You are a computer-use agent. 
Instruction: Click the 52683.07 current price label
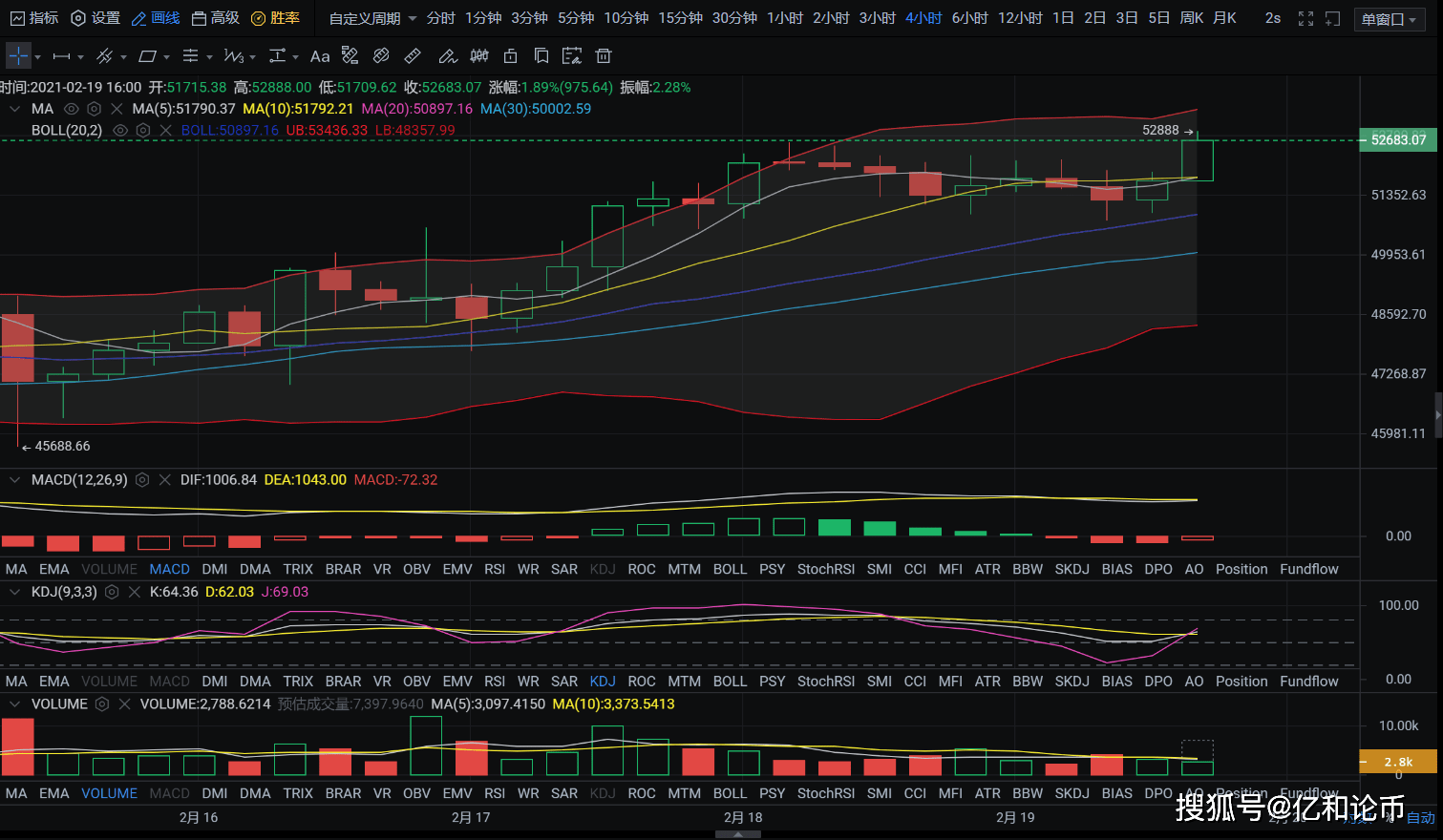click(1398, 140)
